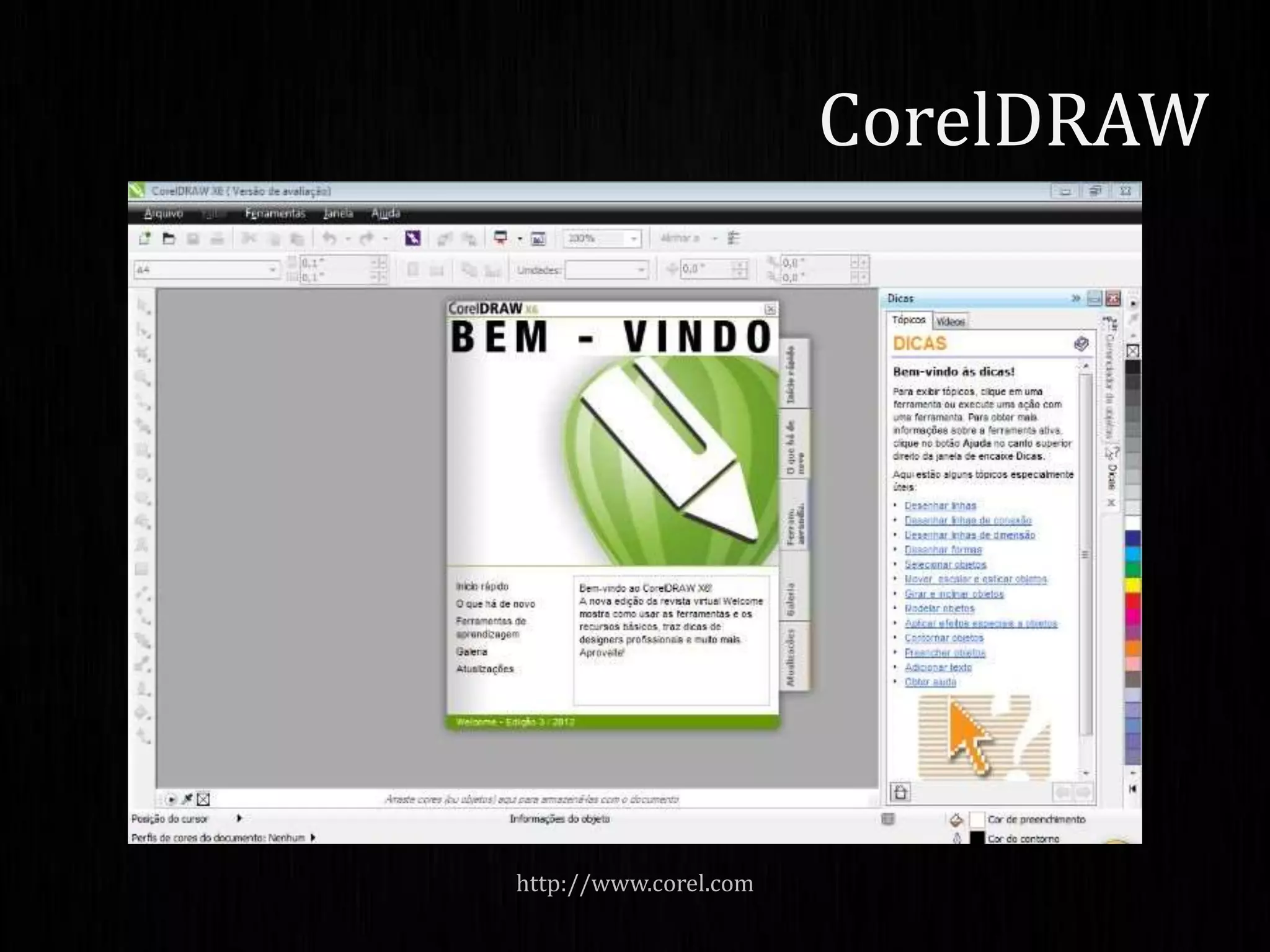Click the no-color swatch in document palette
Screen dimensions: 1270x952
(203, 800)
